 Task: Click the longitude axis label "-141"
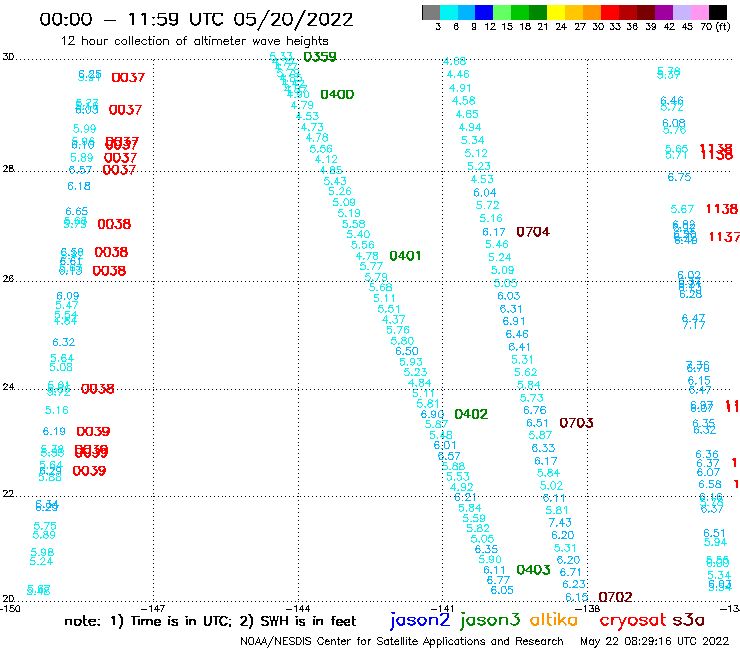pos(442,608)
